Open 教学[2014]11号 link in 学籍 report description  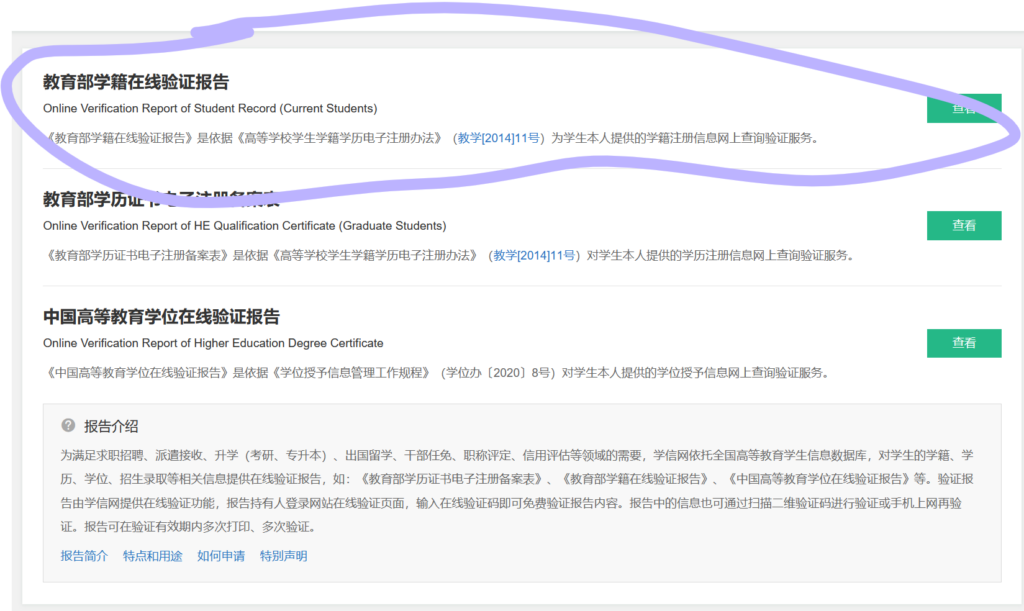coord(499,138)
